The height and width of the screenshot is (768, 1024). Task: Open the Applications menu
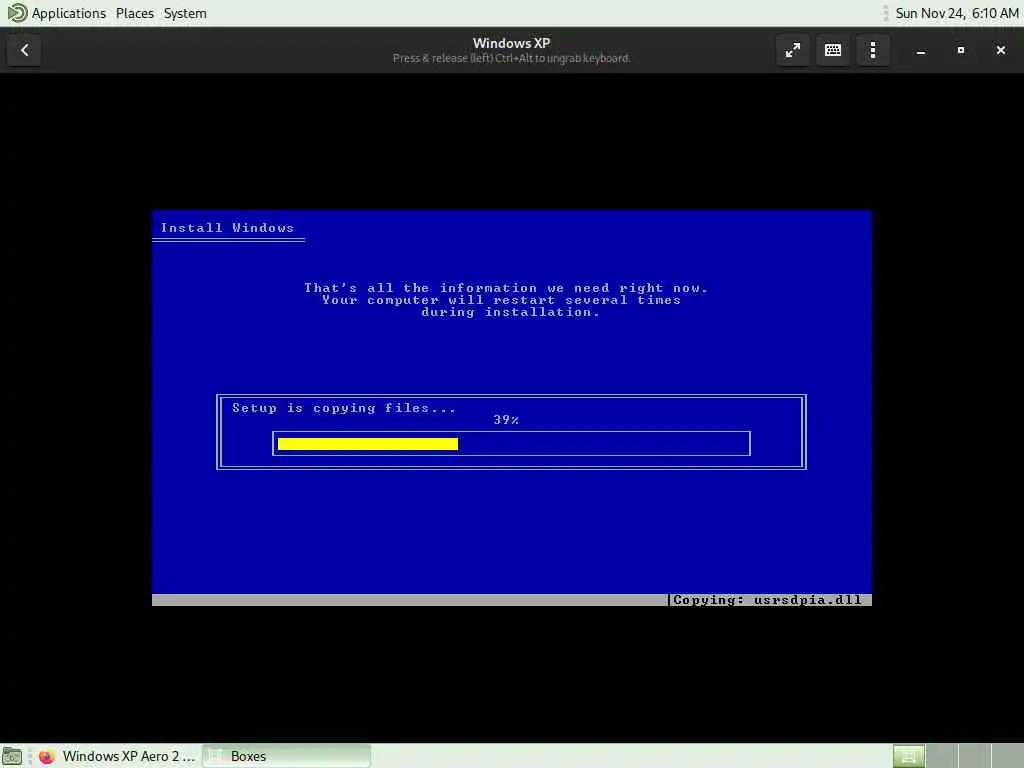[69, 13]
